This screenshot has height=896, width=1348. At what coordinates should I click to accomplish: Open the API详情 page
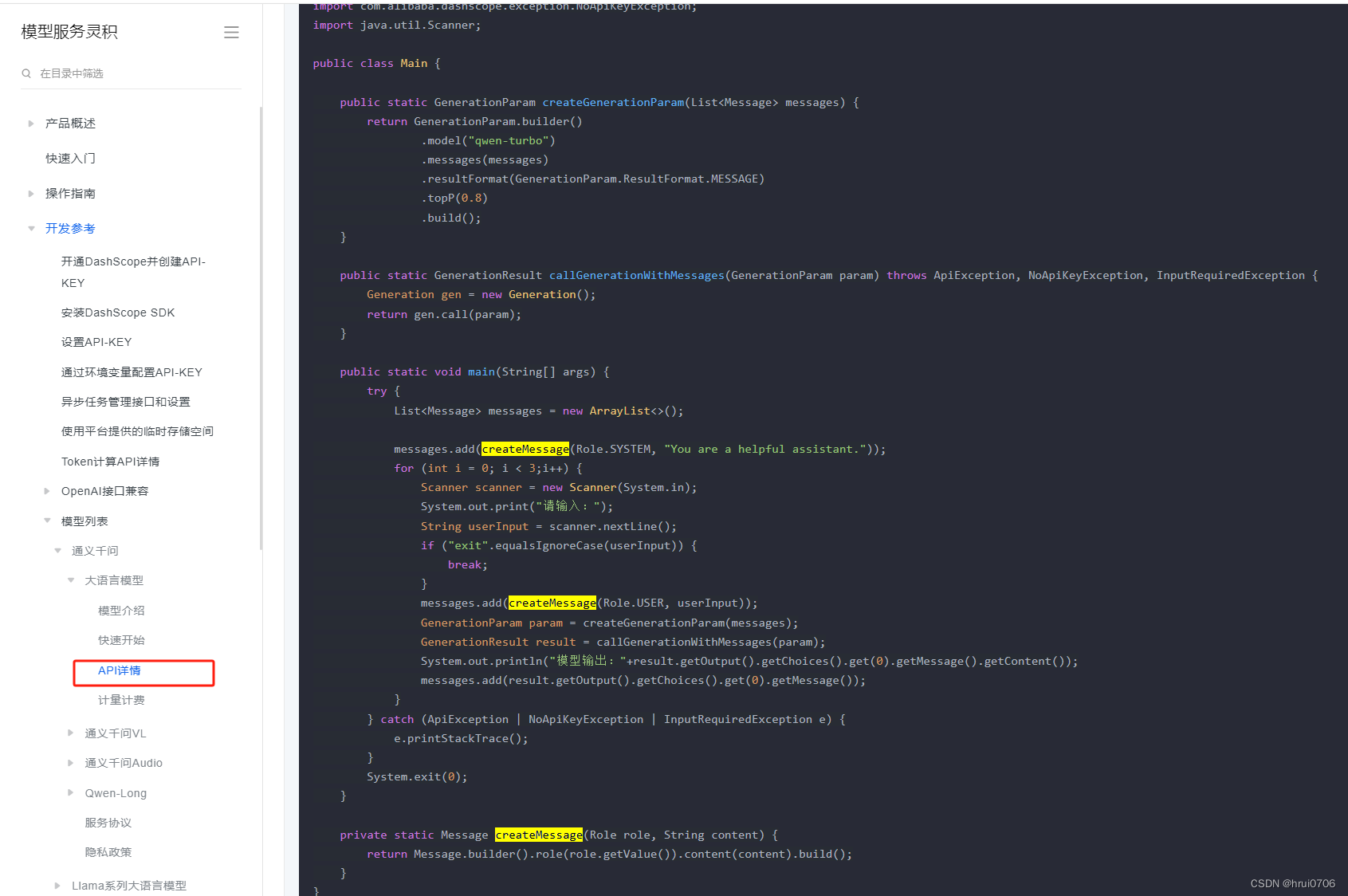pos(120,670)
